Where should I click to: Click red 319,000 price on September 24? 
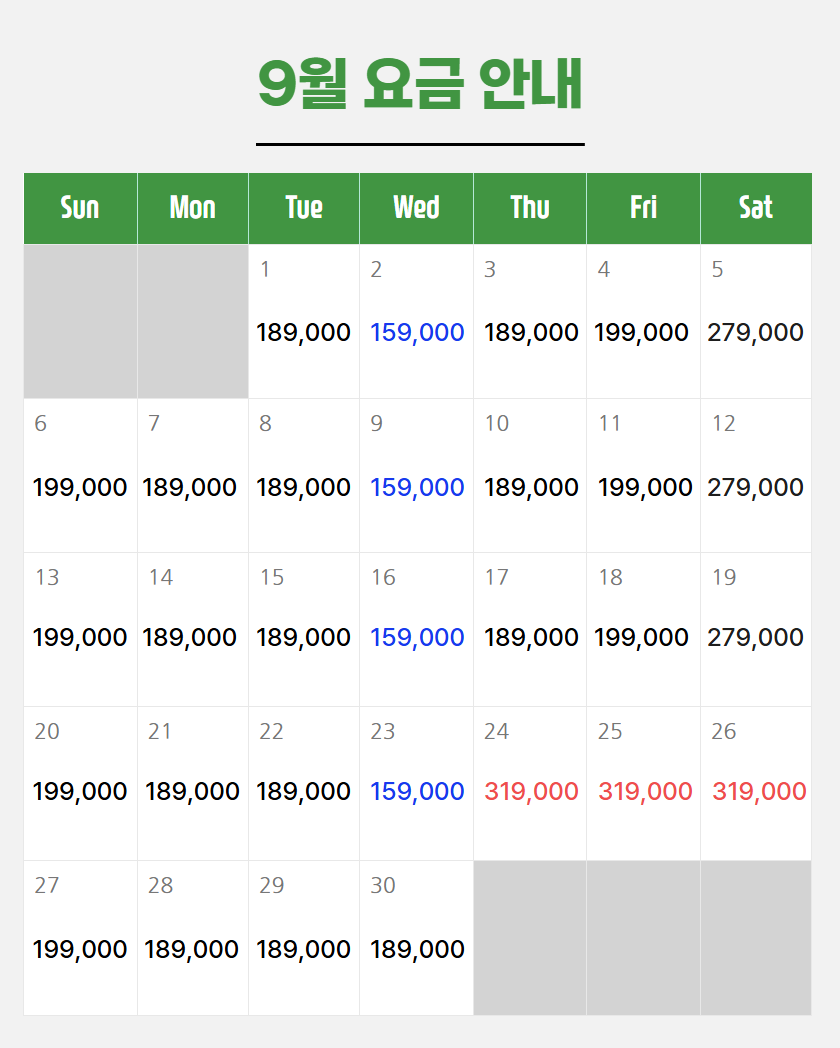(531, 791)
